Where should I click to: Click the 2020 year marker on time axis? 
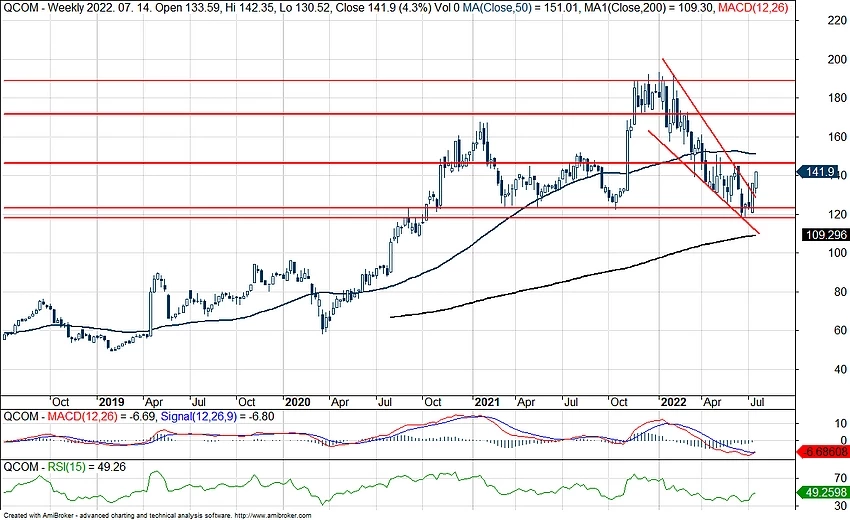click(x=297, y=401)
